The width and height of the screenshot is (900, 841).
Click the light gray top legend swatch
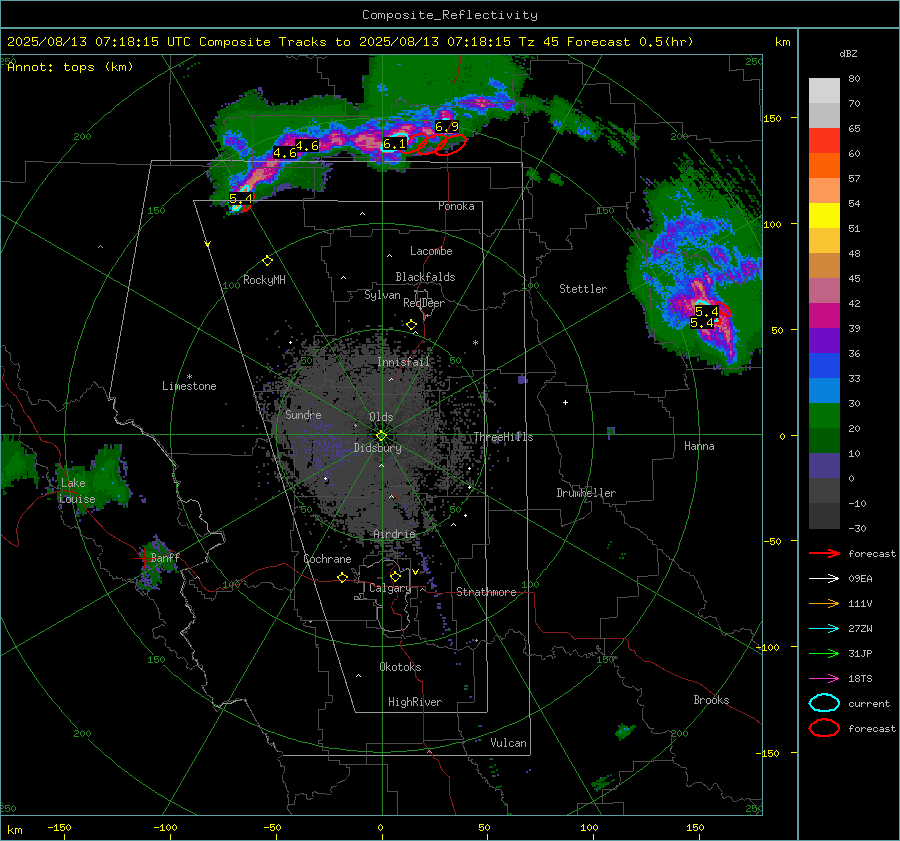(824, 91)
